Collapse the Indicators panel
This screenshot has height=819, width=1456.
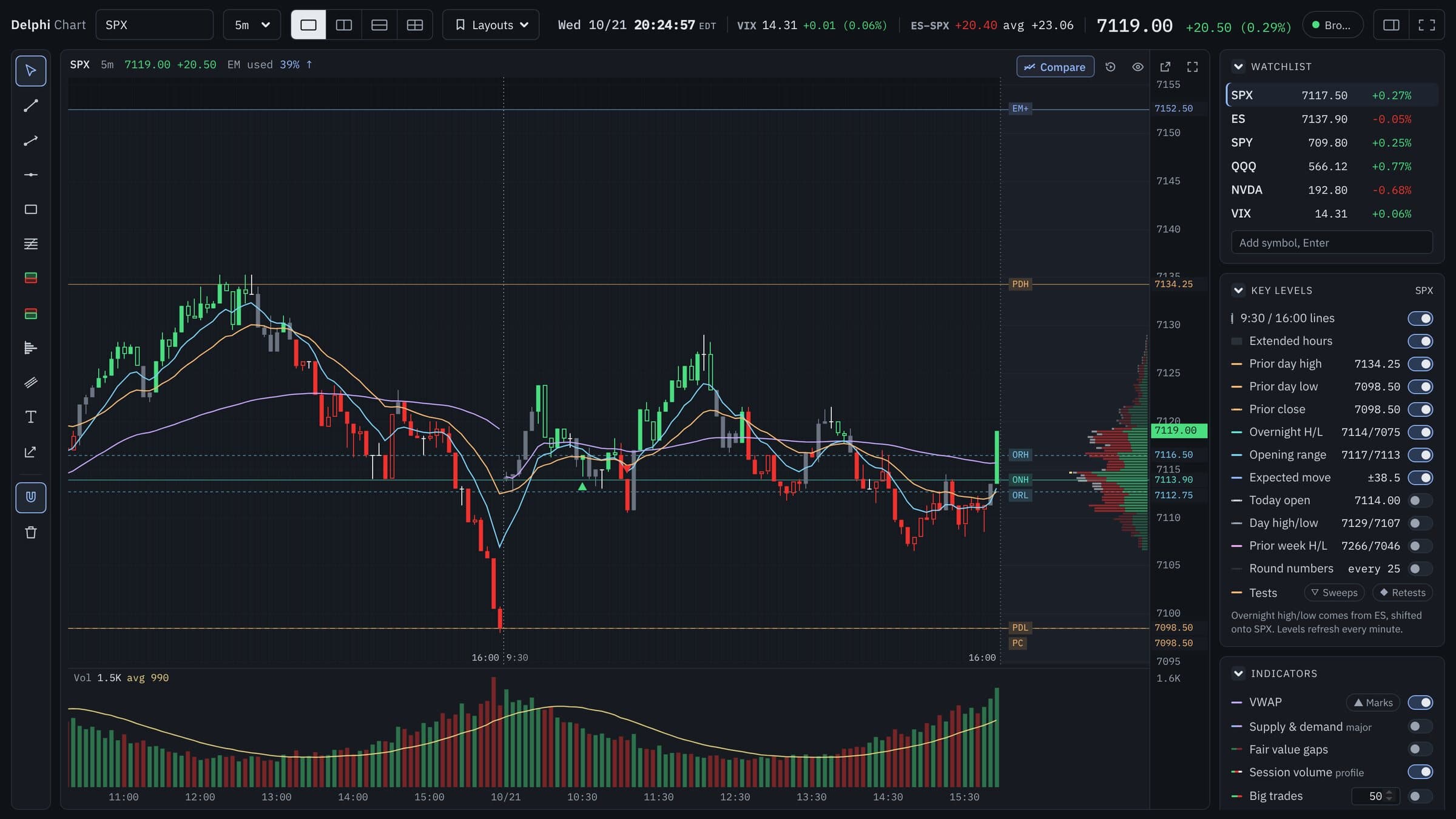1238,673
